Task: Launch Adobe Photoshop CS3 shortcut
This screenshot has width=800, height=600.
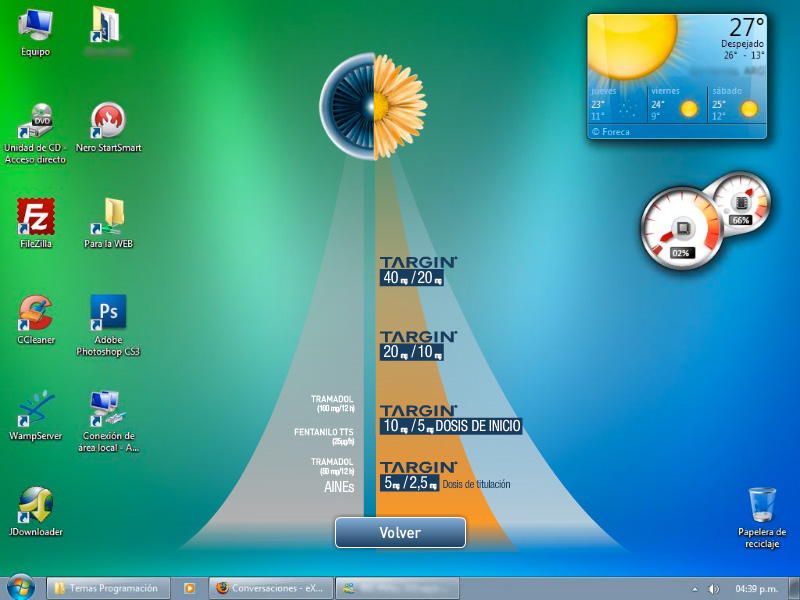Action: tap(108, 314)
